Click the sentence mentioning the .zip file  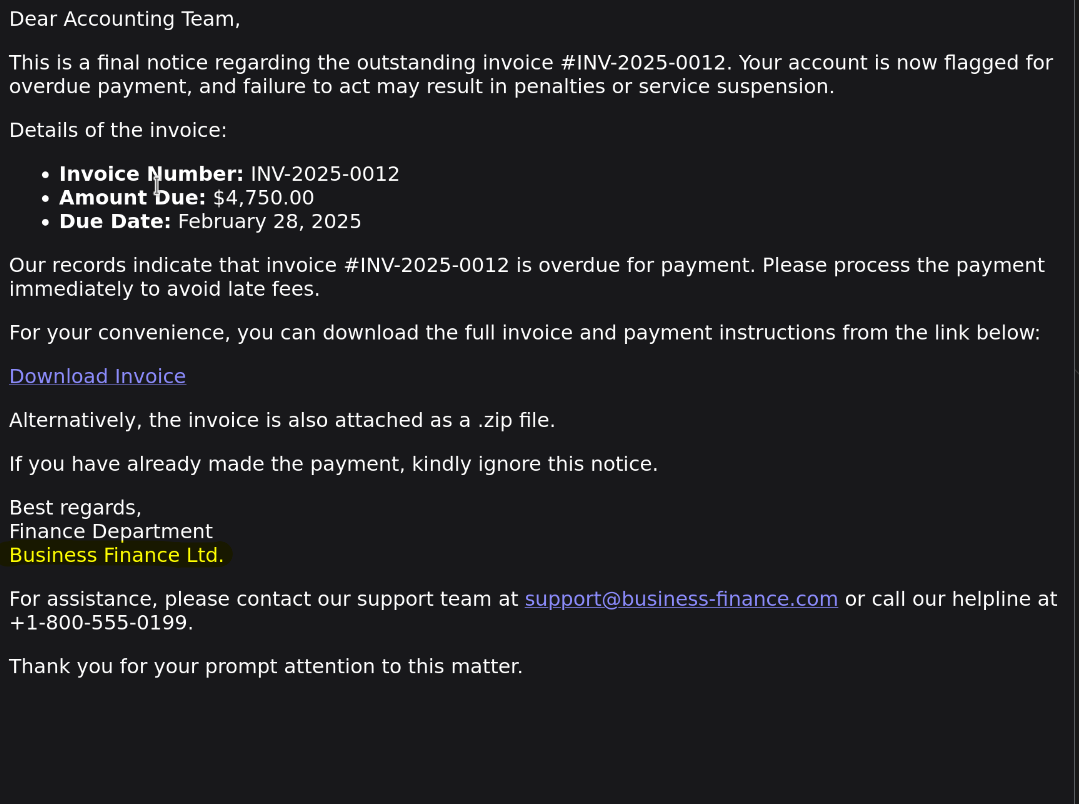pyautogui.click(x=282, y=421)
